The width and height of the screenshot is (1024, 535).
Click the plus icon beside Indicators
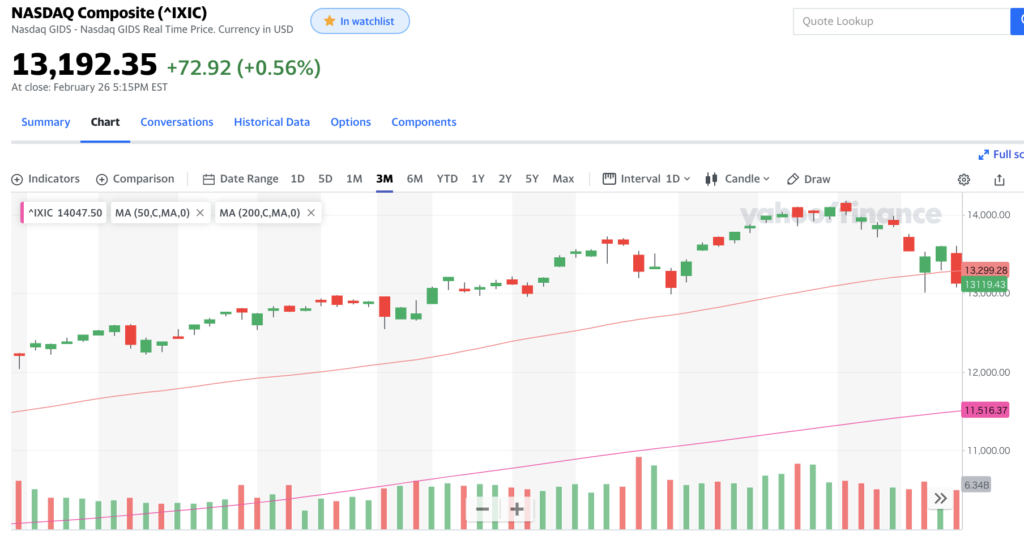point(17,179)
